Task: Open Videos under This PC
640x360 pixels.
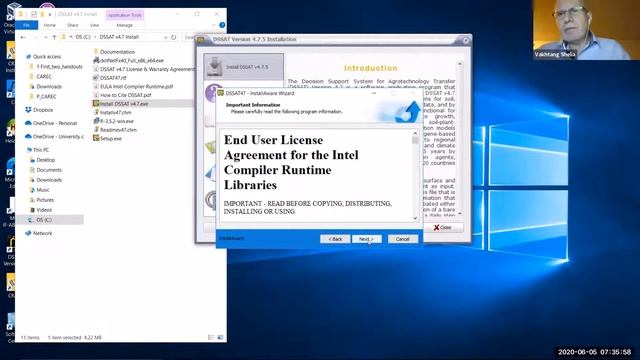Action: tap(44, 210)
